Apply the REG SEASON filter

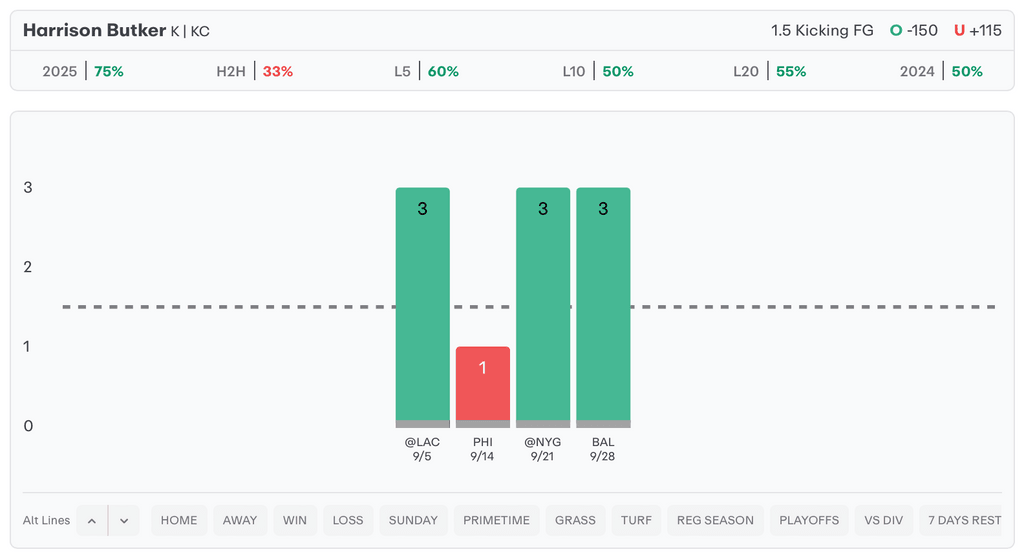(x=715, y=520)
